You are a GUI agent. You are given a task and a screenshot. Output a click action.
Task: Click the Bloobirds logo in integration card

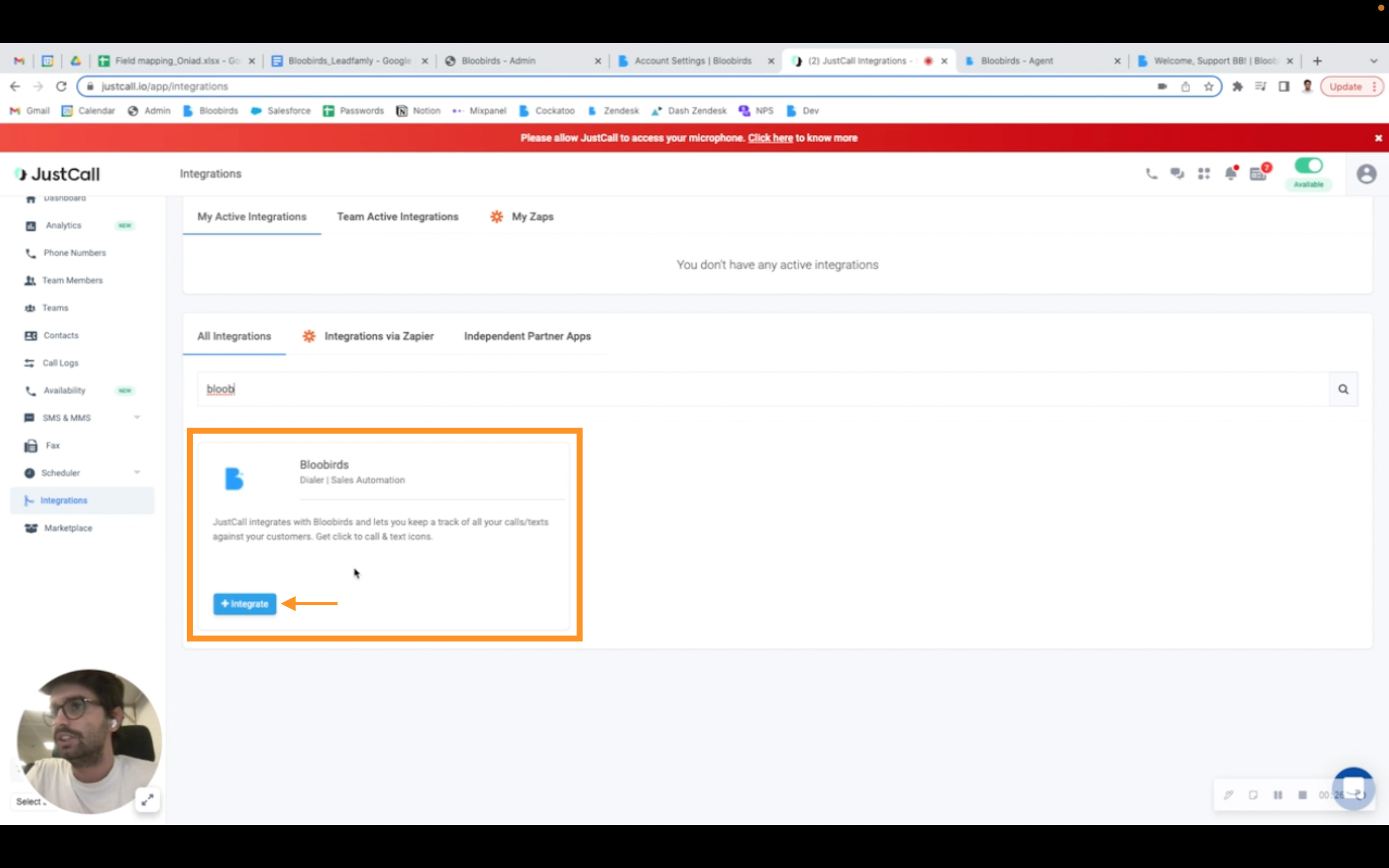pyautogui.click(x=234, y=479)
